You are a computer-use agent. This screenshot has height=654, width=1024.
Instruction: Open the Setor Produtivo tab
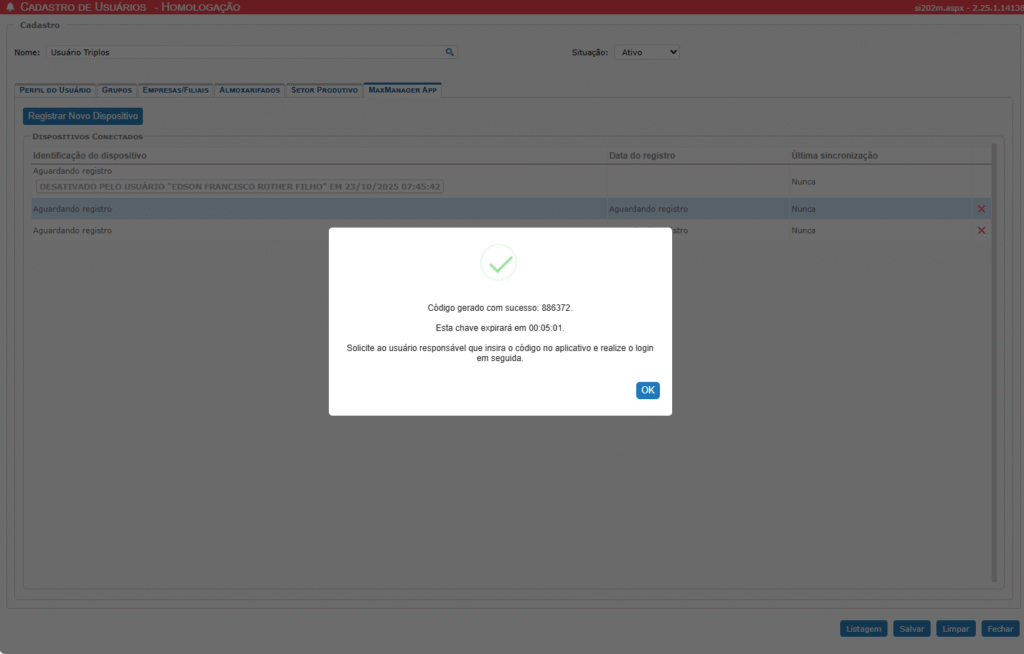tap(324, 90)
